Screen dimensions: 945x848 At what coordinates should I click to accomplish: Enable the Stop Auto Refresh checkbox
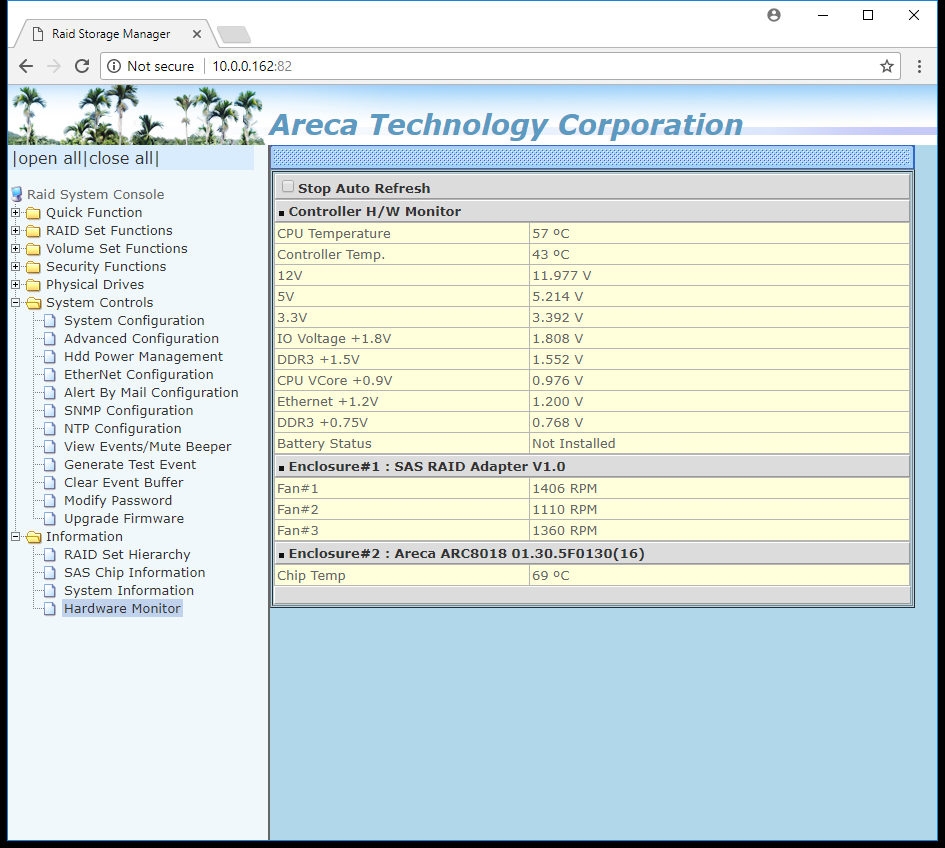pos(288,187)
